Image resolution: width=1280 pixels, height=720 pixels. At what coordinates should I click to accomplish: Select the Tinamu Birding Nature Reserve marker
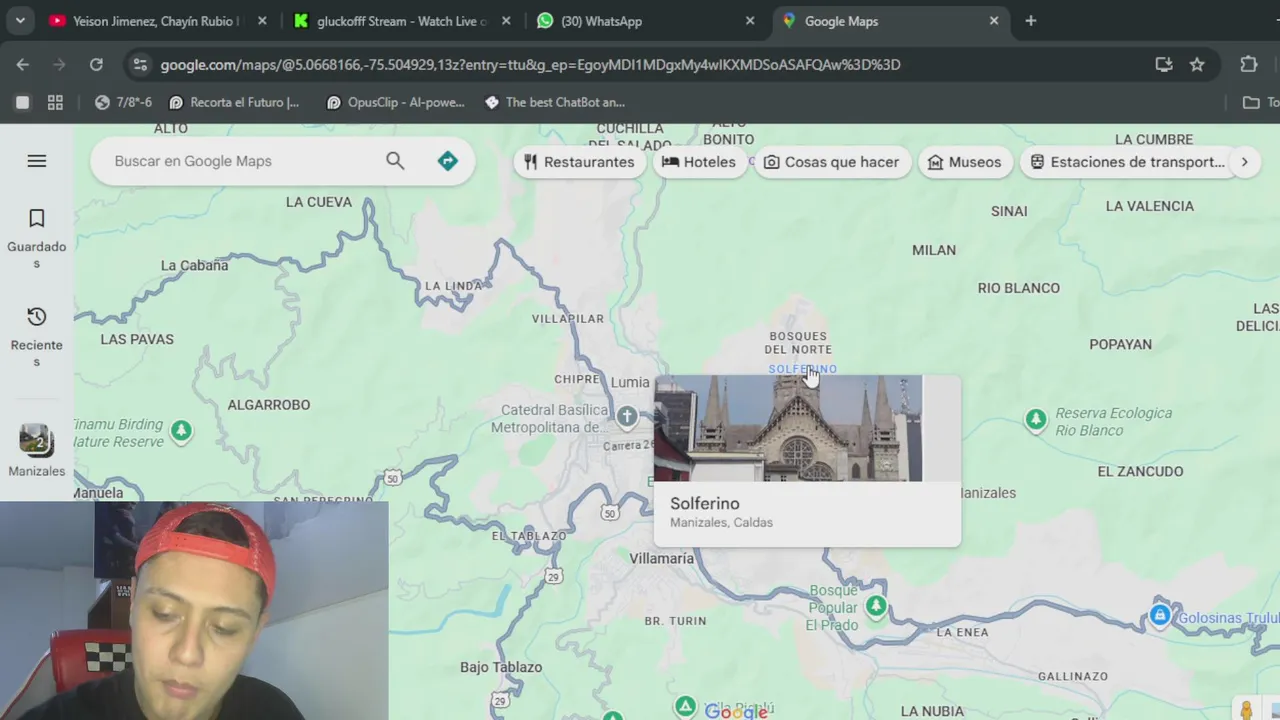point(181,431)
